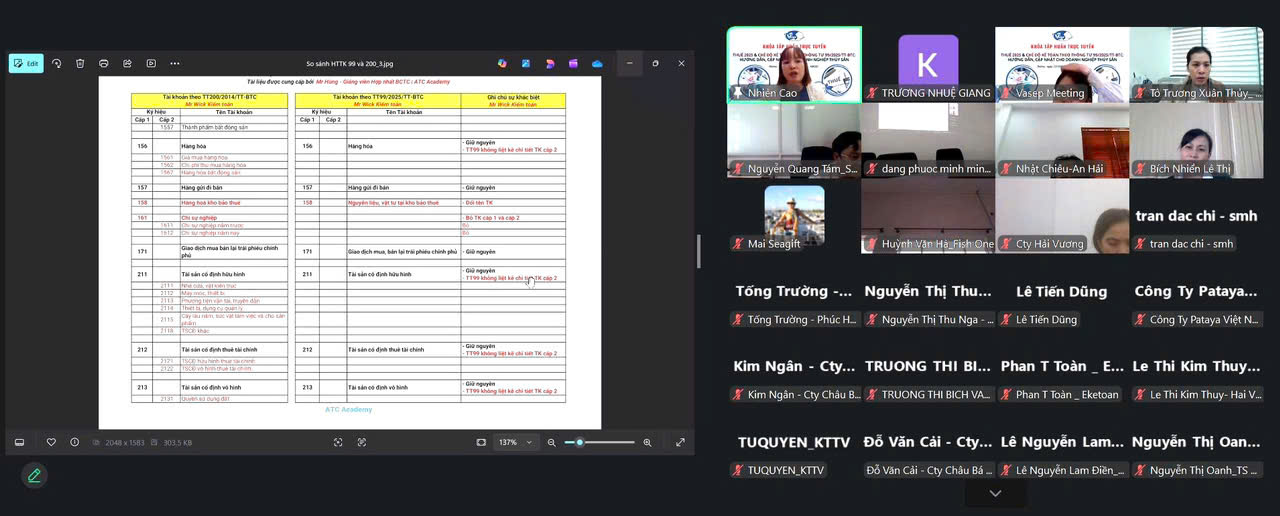Click the zoom in magnifier icon

647,442
